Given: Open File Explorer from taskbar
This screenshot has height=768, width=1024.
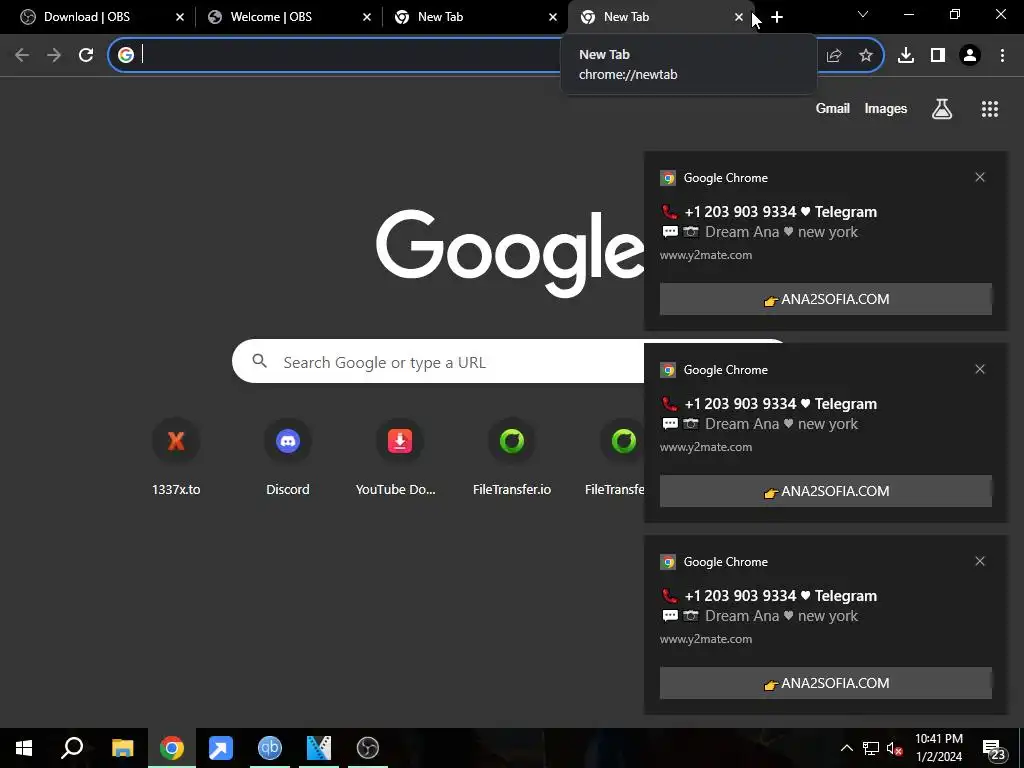Looking at the screenshot, I should [122, 748].
